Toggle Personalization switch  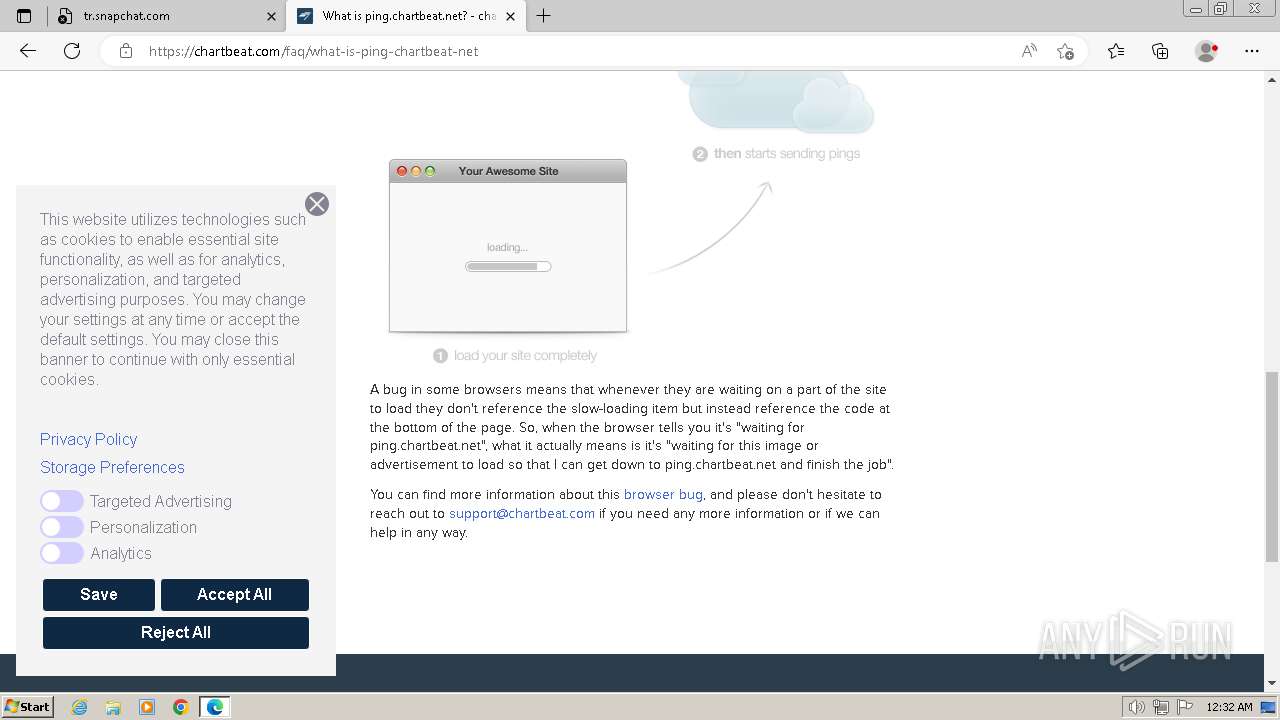[62, 527]
